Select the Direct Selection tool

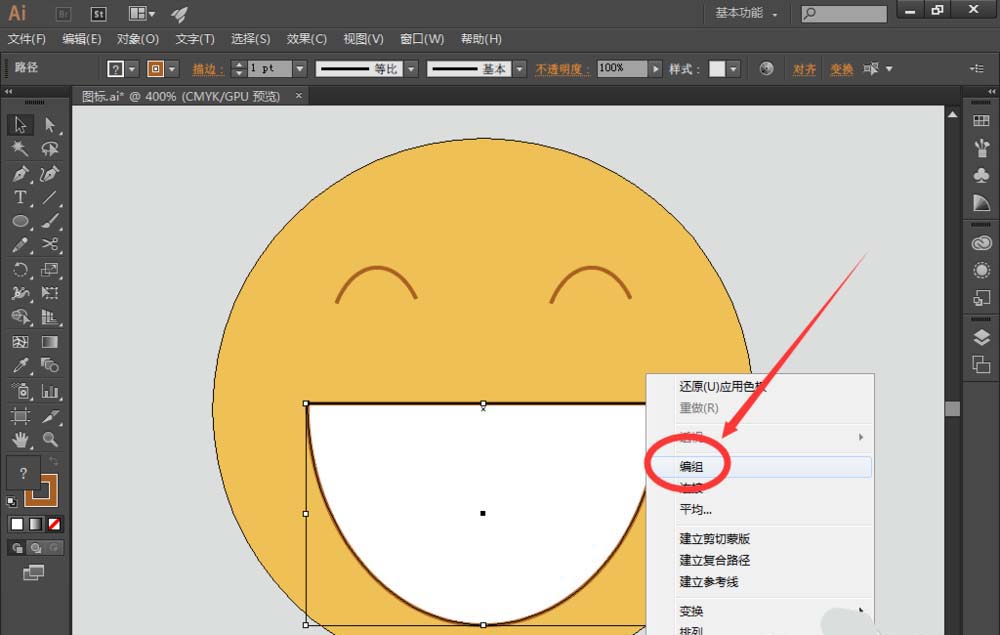coord(50,124)
